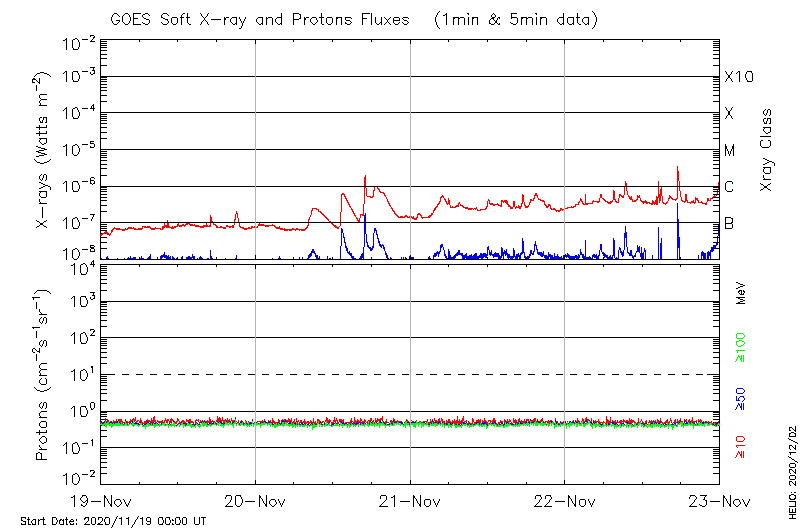Click the 20-Nov date label on the x-axis
The image size is (800, 530).
(255, 500)
